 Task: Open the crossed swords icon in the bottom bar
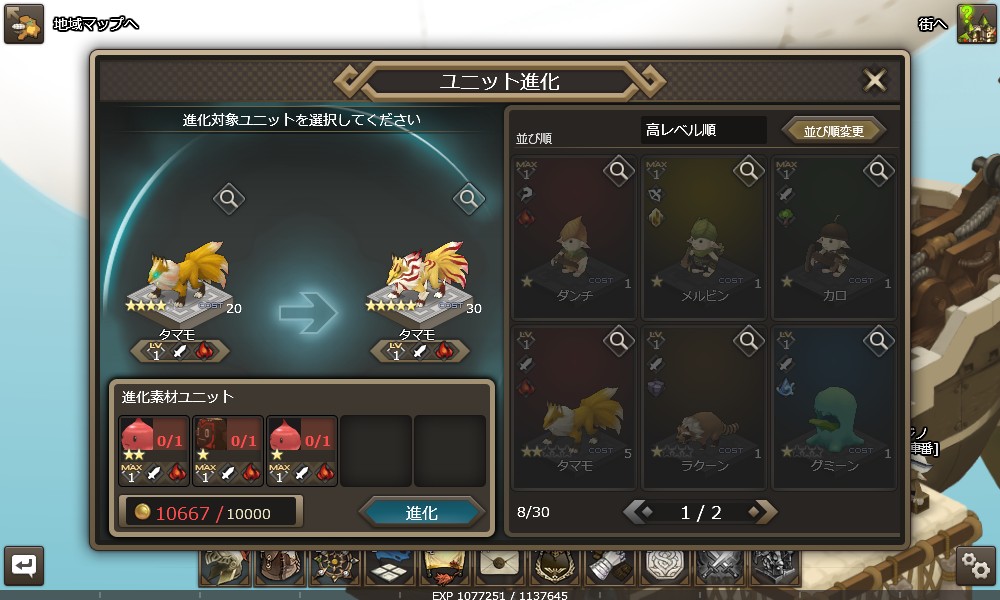pyautogui.click(x=721, y=567)
